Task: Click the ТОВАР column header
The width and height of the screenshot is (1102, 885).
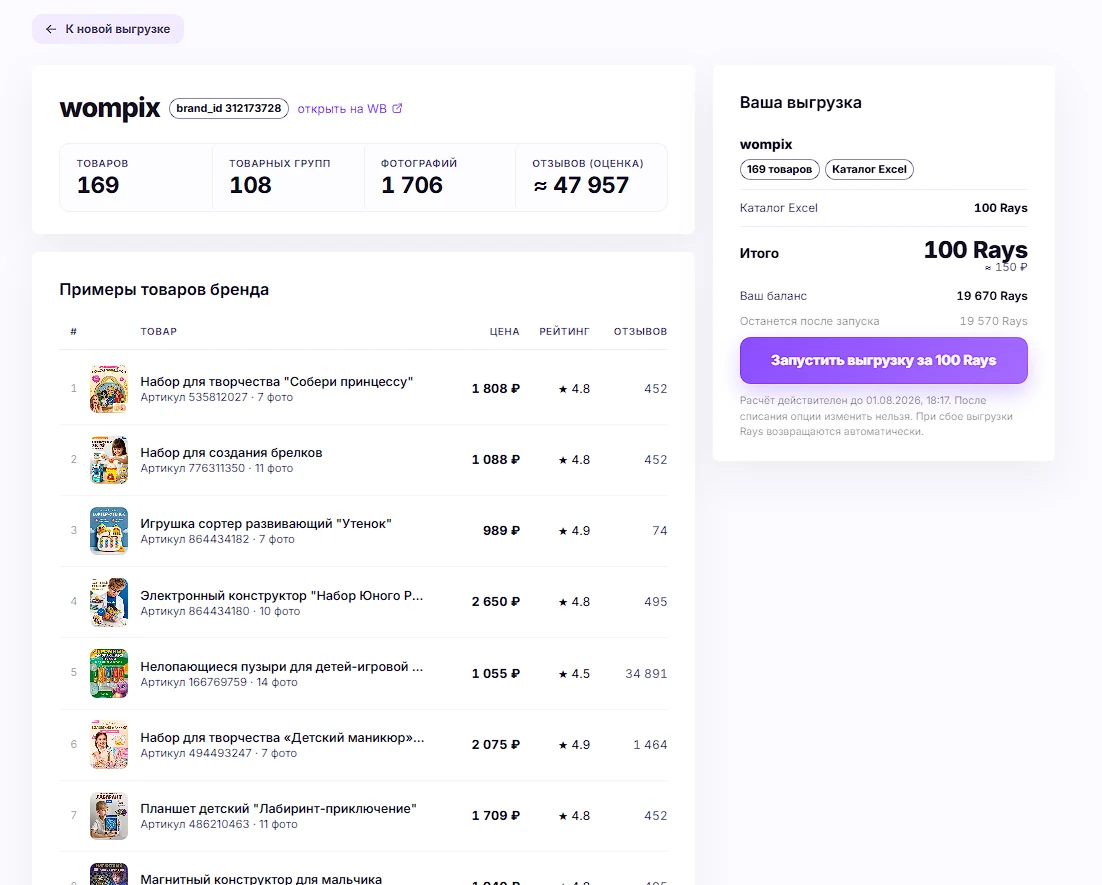Action: coord(159,331)
